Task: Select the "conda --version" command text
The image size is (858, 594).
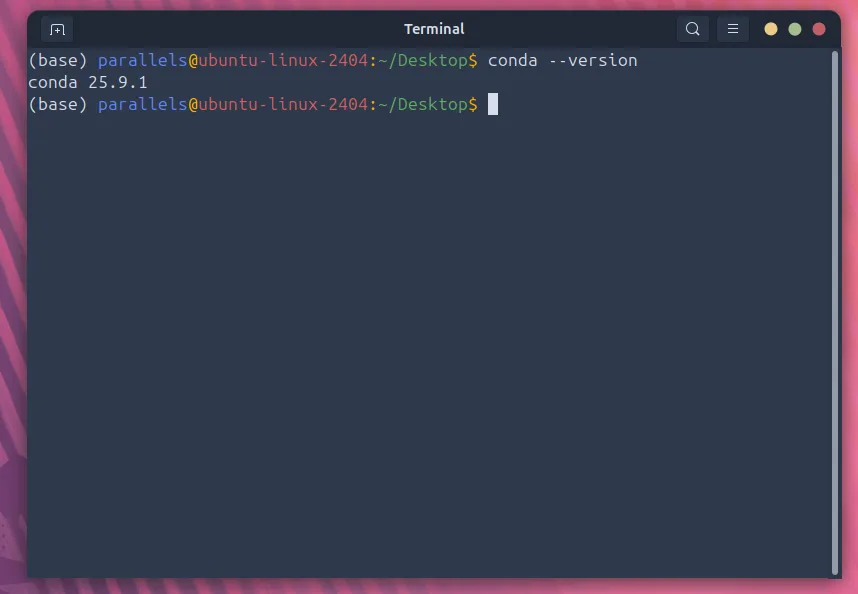Action: pyautogui.click(x=563, y=60)
